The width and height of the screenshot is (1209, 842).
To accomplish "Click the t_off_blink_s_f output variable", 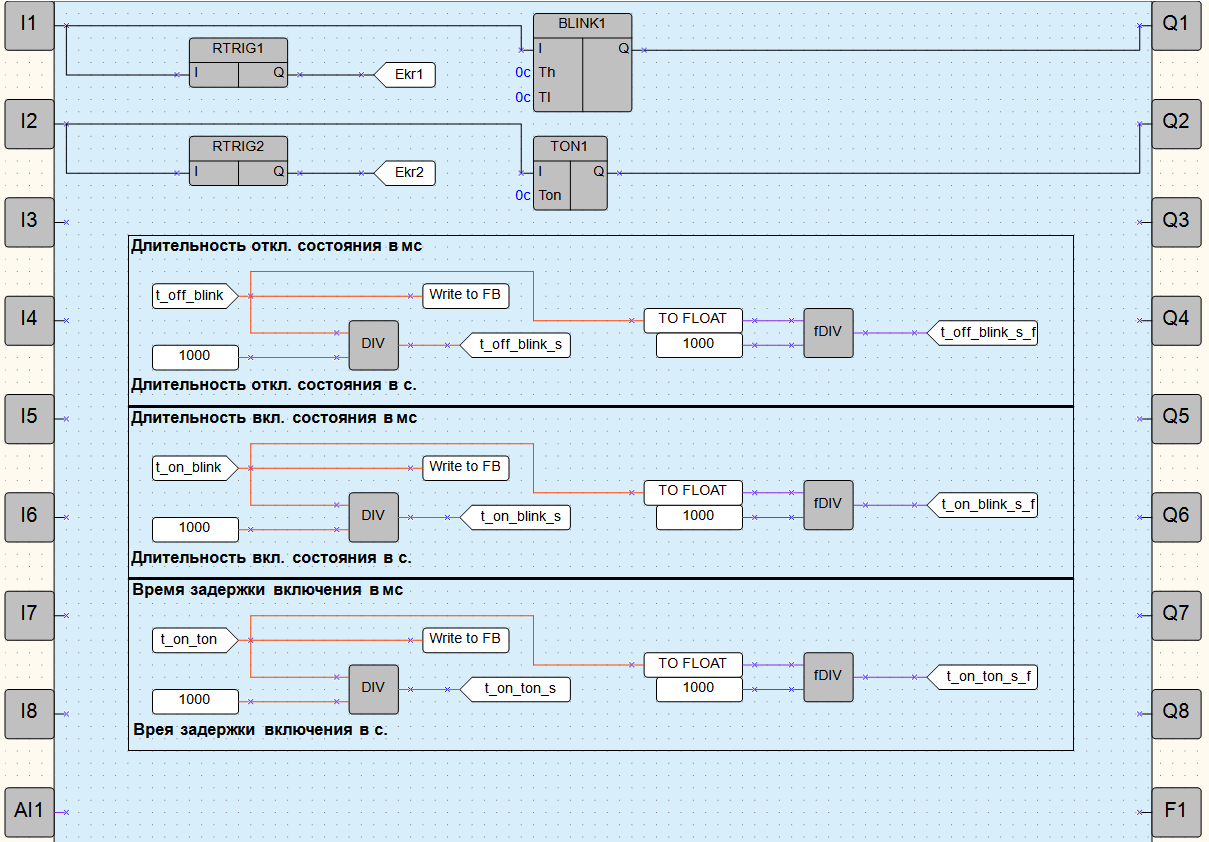I will [x=985, y=333].
